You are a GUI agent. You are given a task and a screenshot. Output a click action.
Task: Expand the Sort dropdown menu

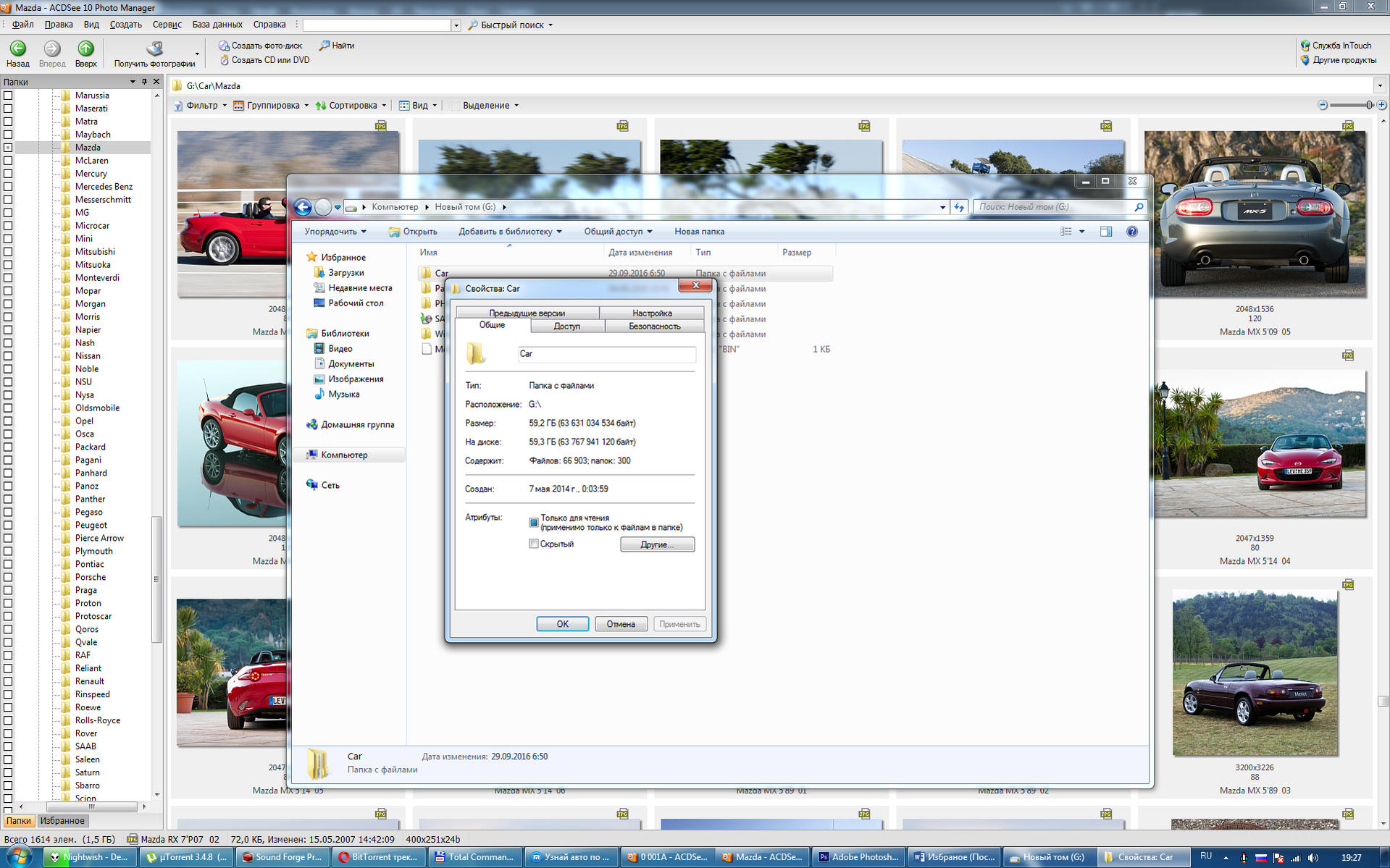[x=351, y=106]
